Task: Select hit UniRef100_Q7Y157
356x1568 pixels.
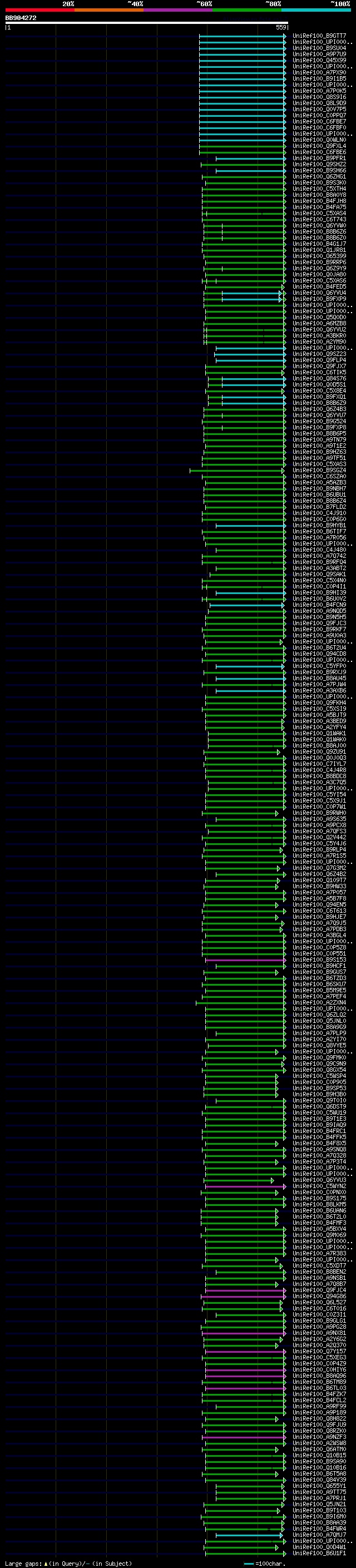Action: [x=319, y=1351]
